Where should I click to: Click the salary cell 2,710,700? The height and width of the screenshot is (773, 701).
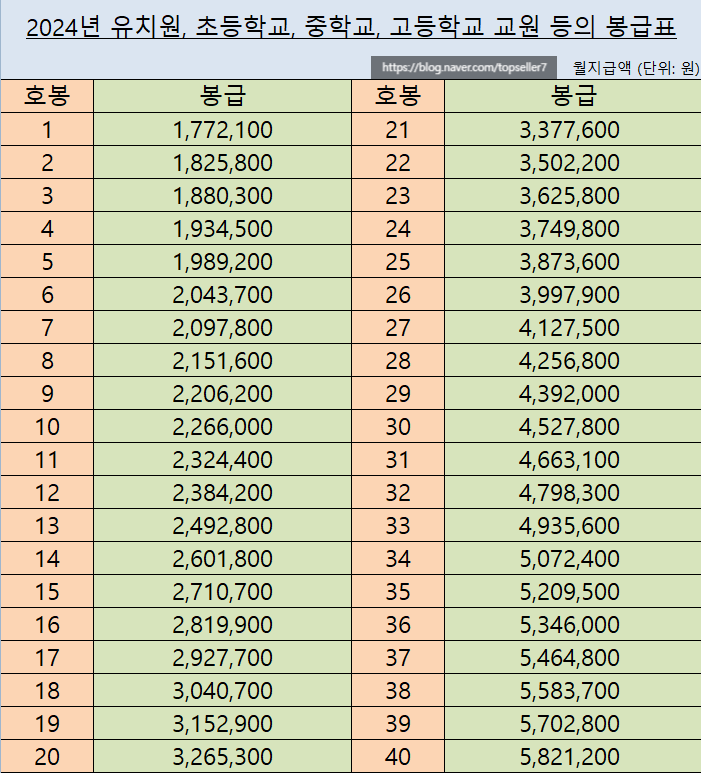[x=222, y=592]
